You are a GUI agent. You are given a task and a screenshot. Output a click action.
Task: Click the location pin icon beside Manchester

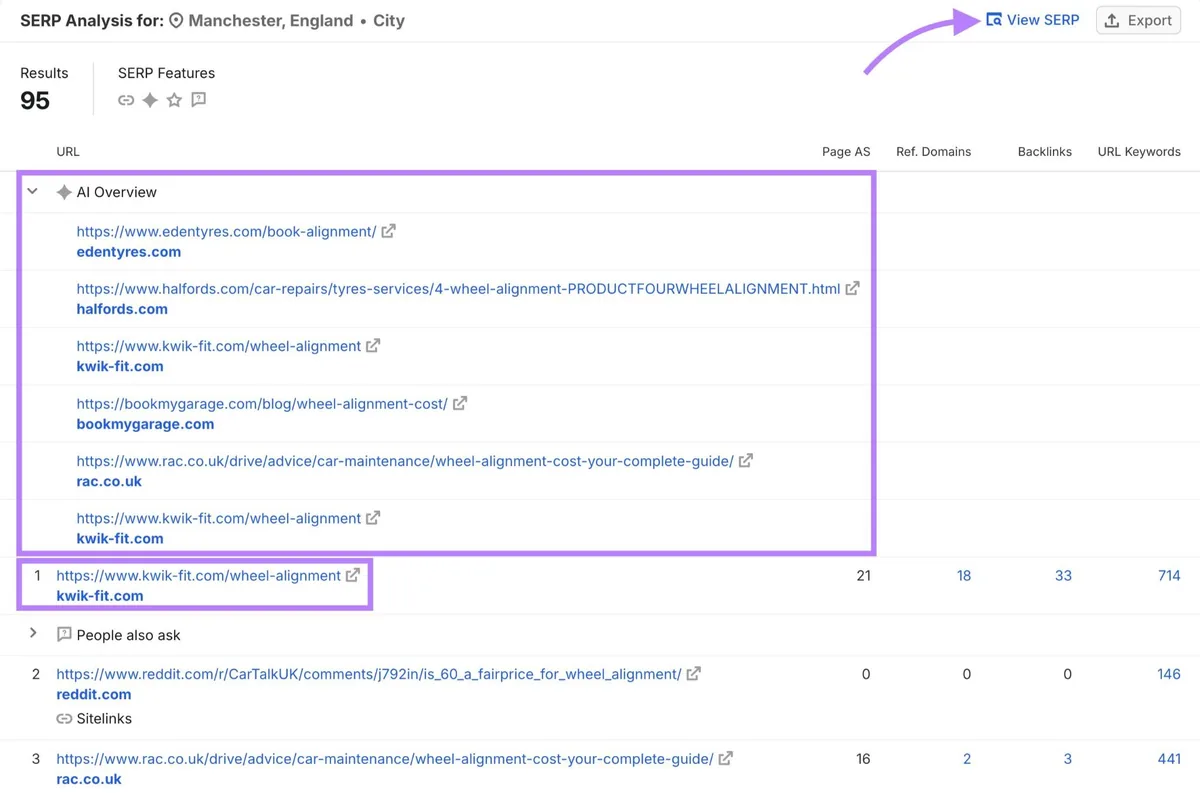click(x=176, y=20)
